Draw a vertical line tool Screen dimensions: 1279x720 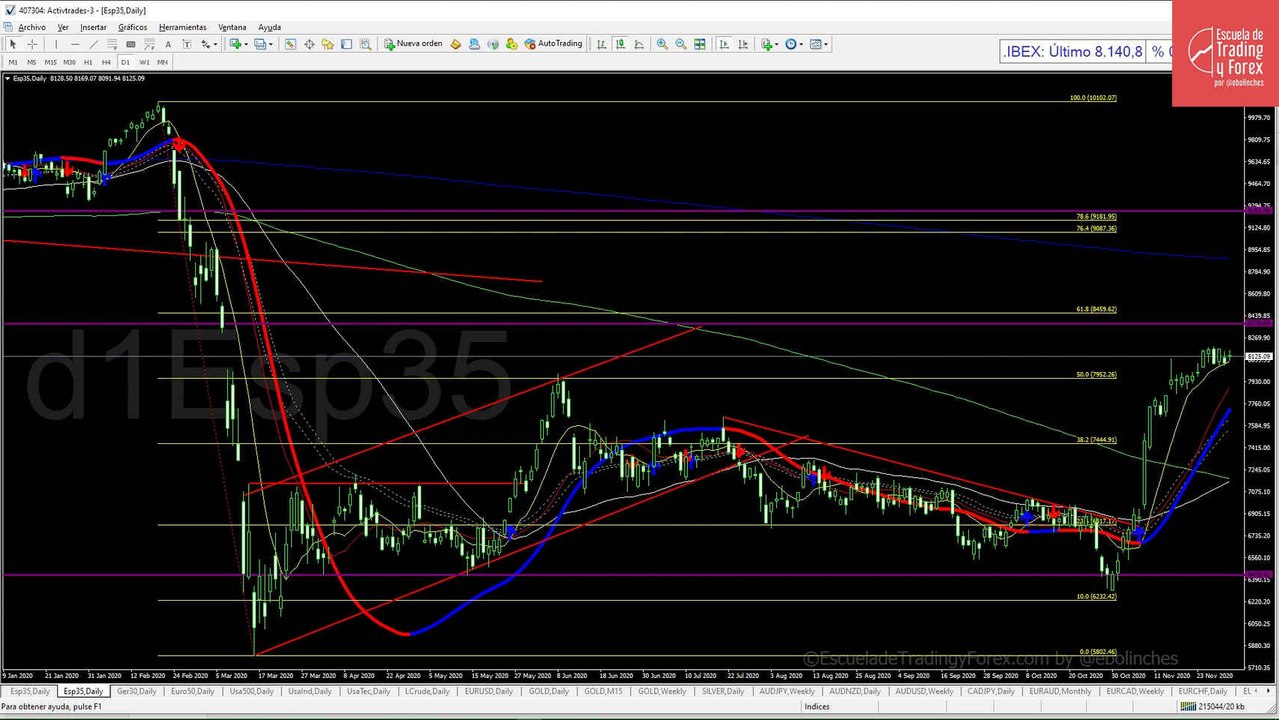pyautogui.click(x=56, y=44)
